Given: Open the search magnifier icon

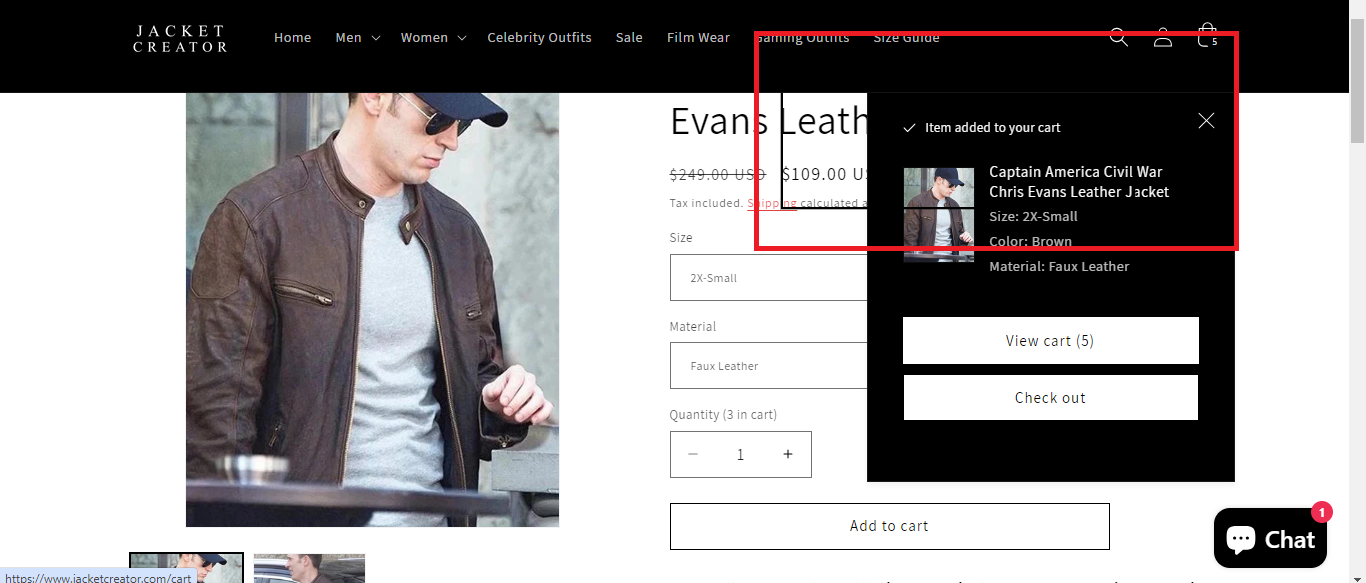Looking at the screenshot, I should coord(1118,38).
